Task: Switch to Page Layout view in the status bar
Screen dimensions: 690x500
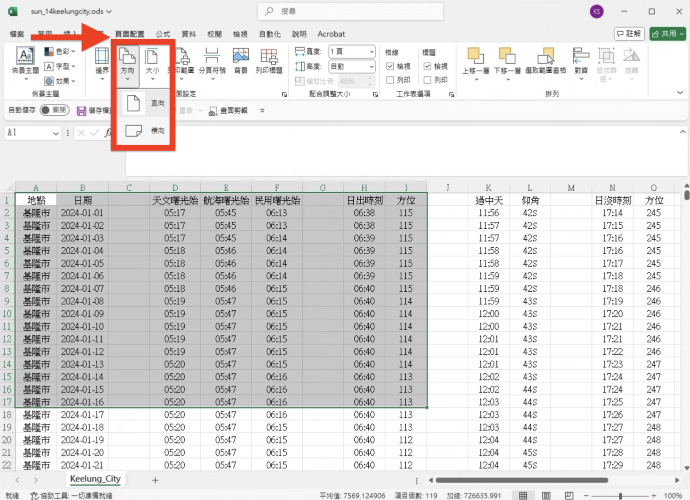Action: pyautogui.click(x=546, y=496)
